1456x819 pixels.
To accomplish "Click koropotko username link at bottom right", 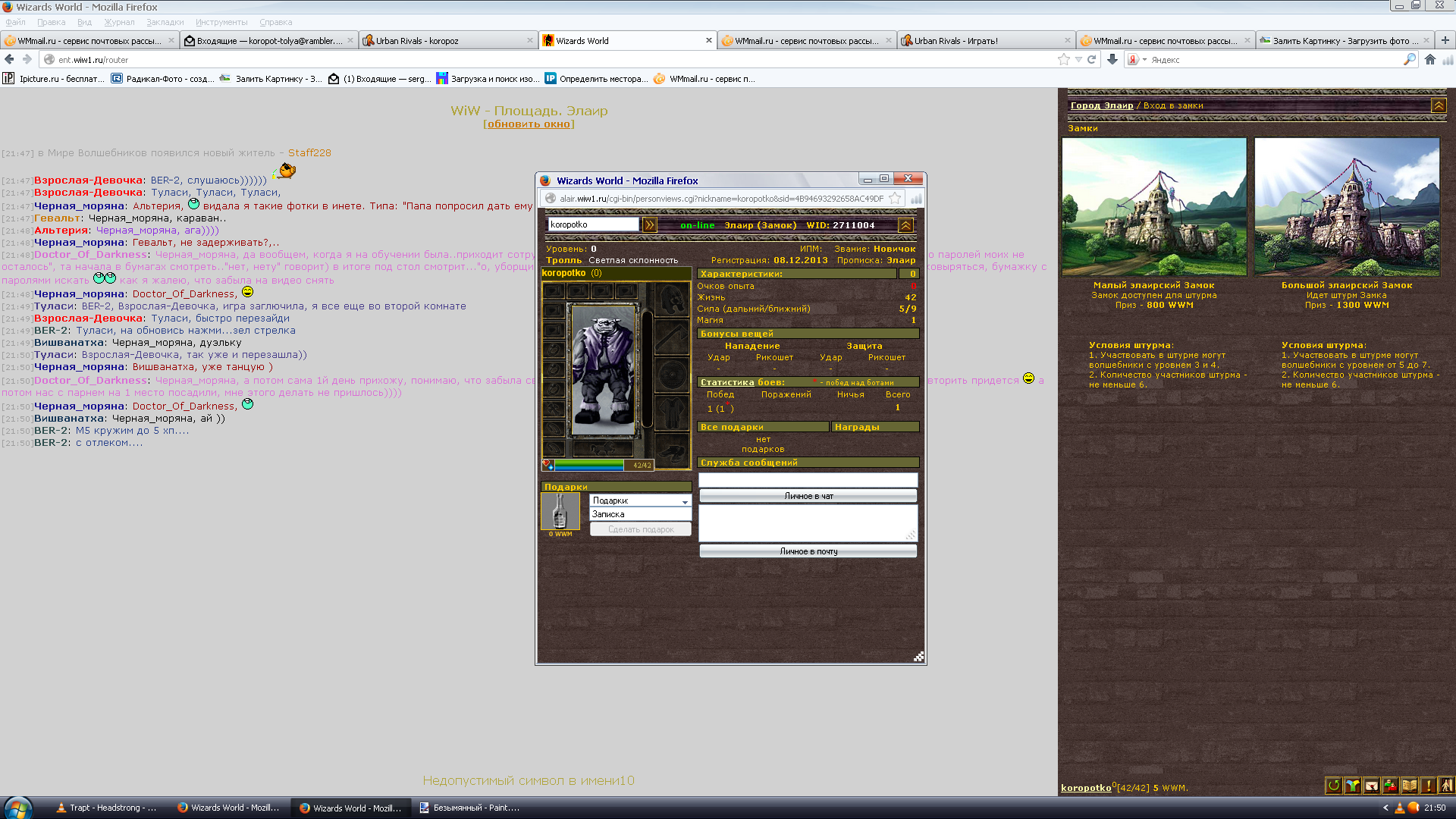I will tap(1086, 788).
